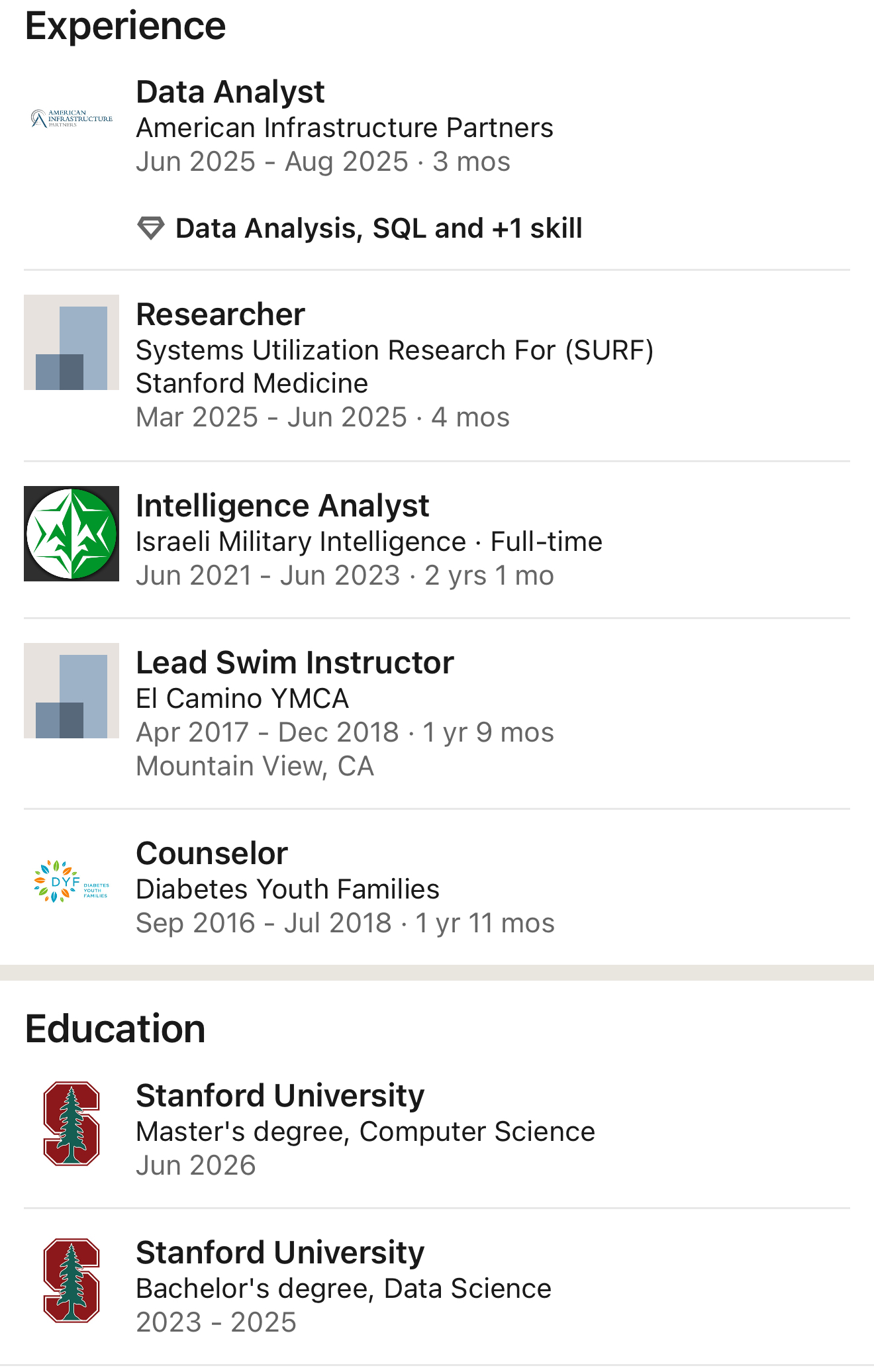Open the SURF placeholder company logo
874x1372 pixels.
pos(72,342)
